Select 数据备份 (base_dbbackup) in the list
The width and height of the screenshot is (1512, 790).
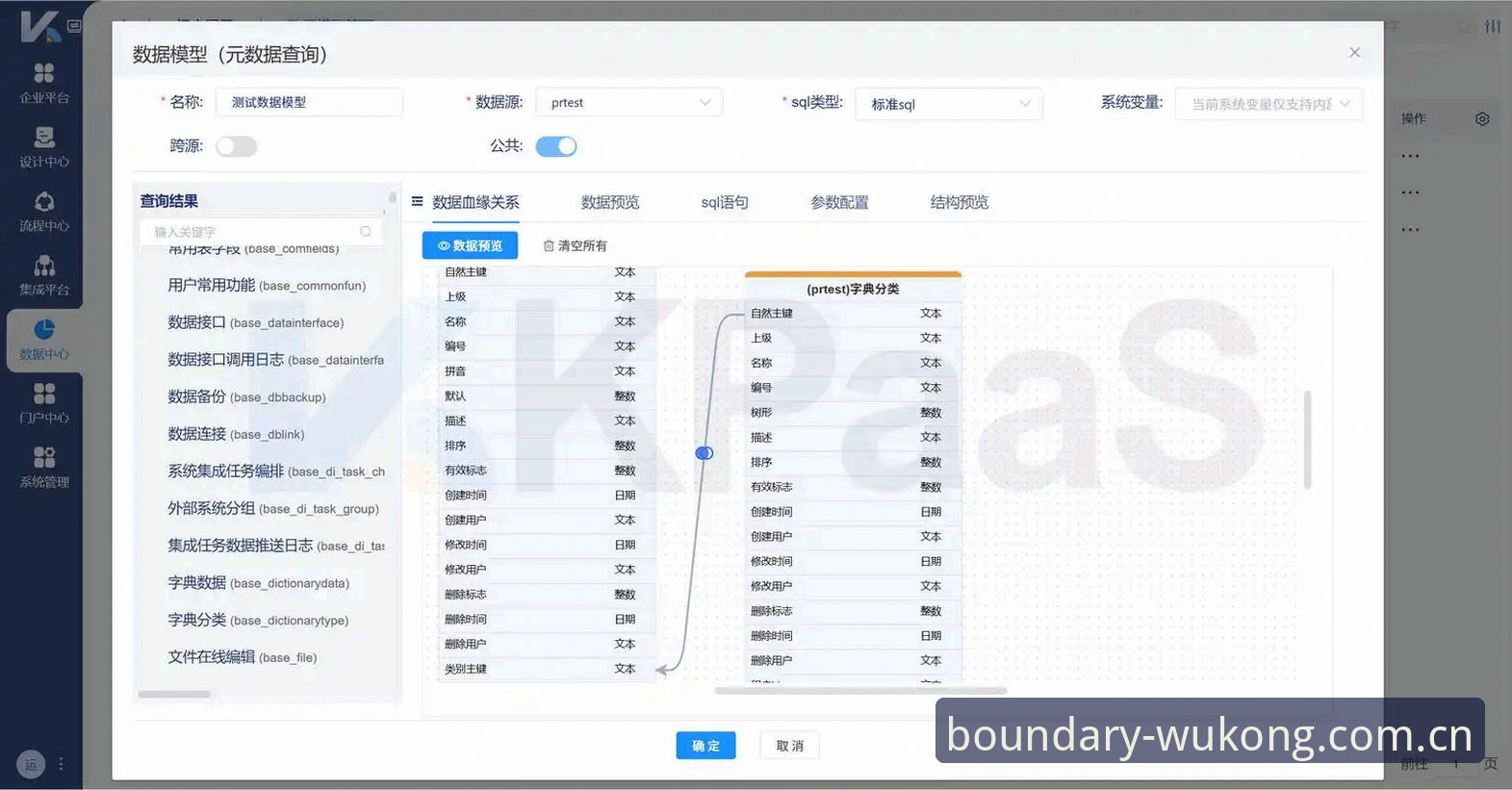pos(246,396)
